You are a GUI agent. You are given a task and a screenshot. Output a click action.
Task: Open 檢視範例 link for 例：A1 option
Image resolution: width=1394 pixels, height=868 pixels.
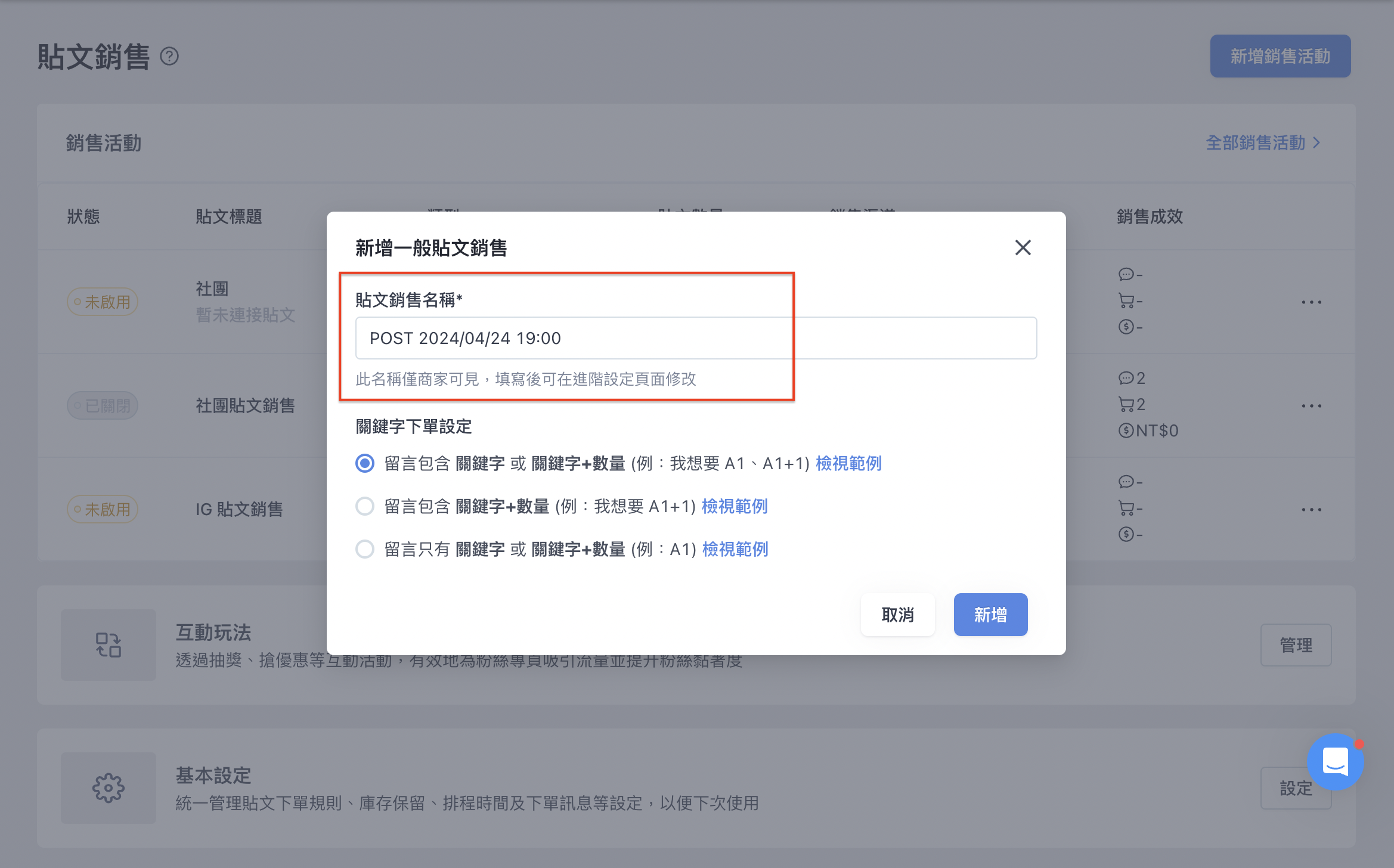pos(735,549)
